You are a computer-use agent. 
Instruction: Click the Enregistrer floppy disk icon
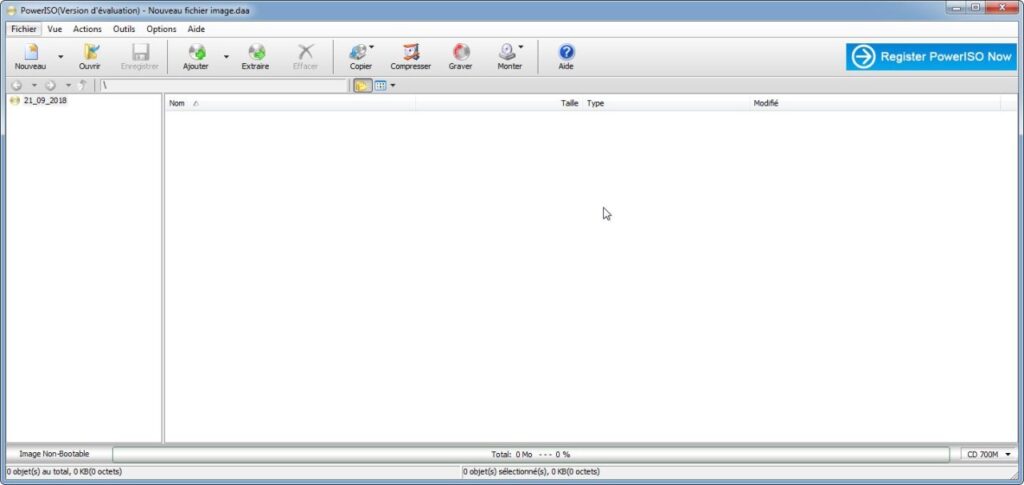(140, 52)
